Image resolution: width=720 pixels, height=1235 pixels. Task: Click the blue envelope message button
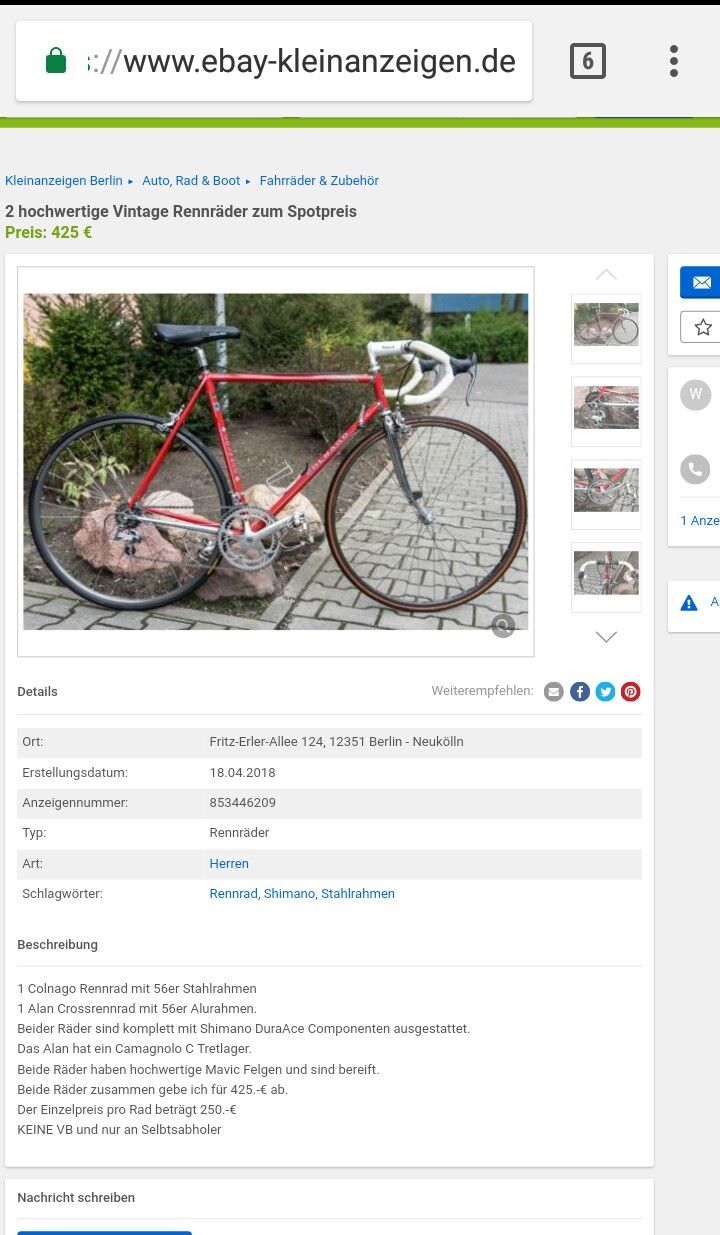(700, 282)
